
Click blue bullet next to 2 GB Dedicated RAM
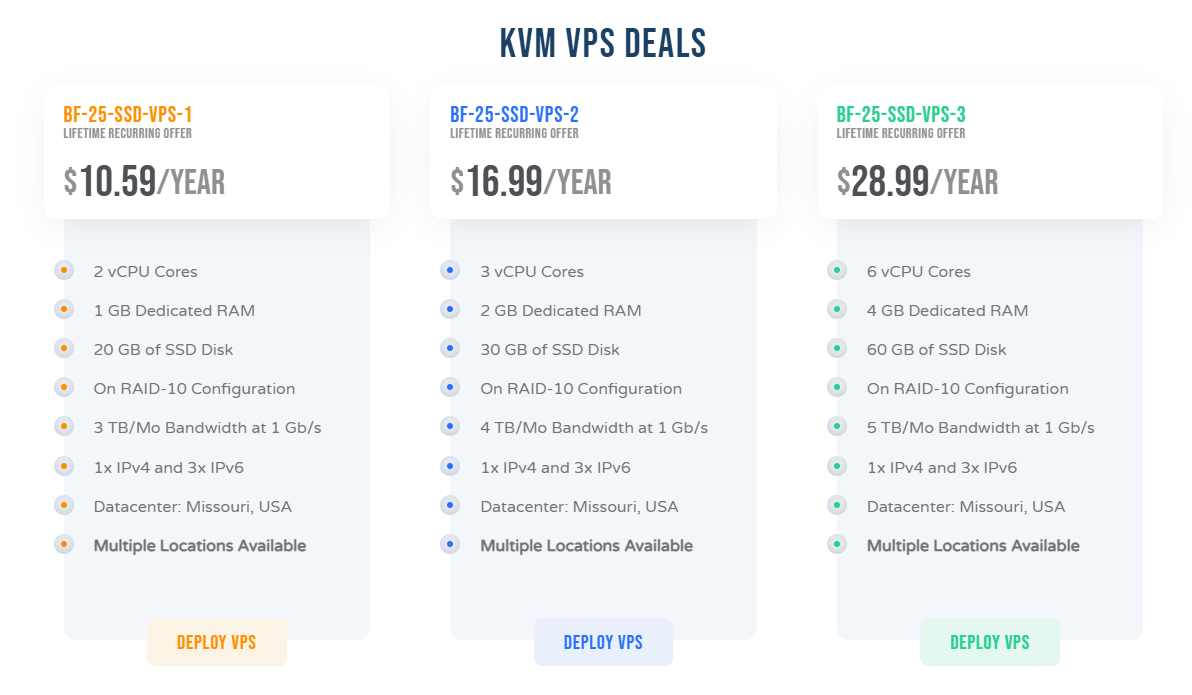450,309
